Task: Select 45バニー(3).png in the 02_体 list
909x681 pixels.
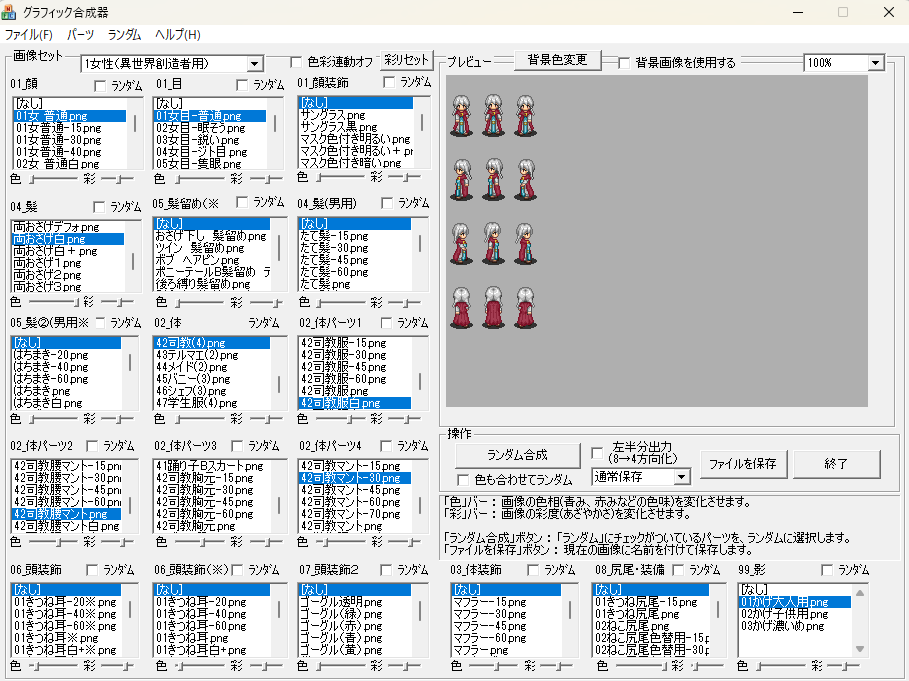Action: coord(193,379)
